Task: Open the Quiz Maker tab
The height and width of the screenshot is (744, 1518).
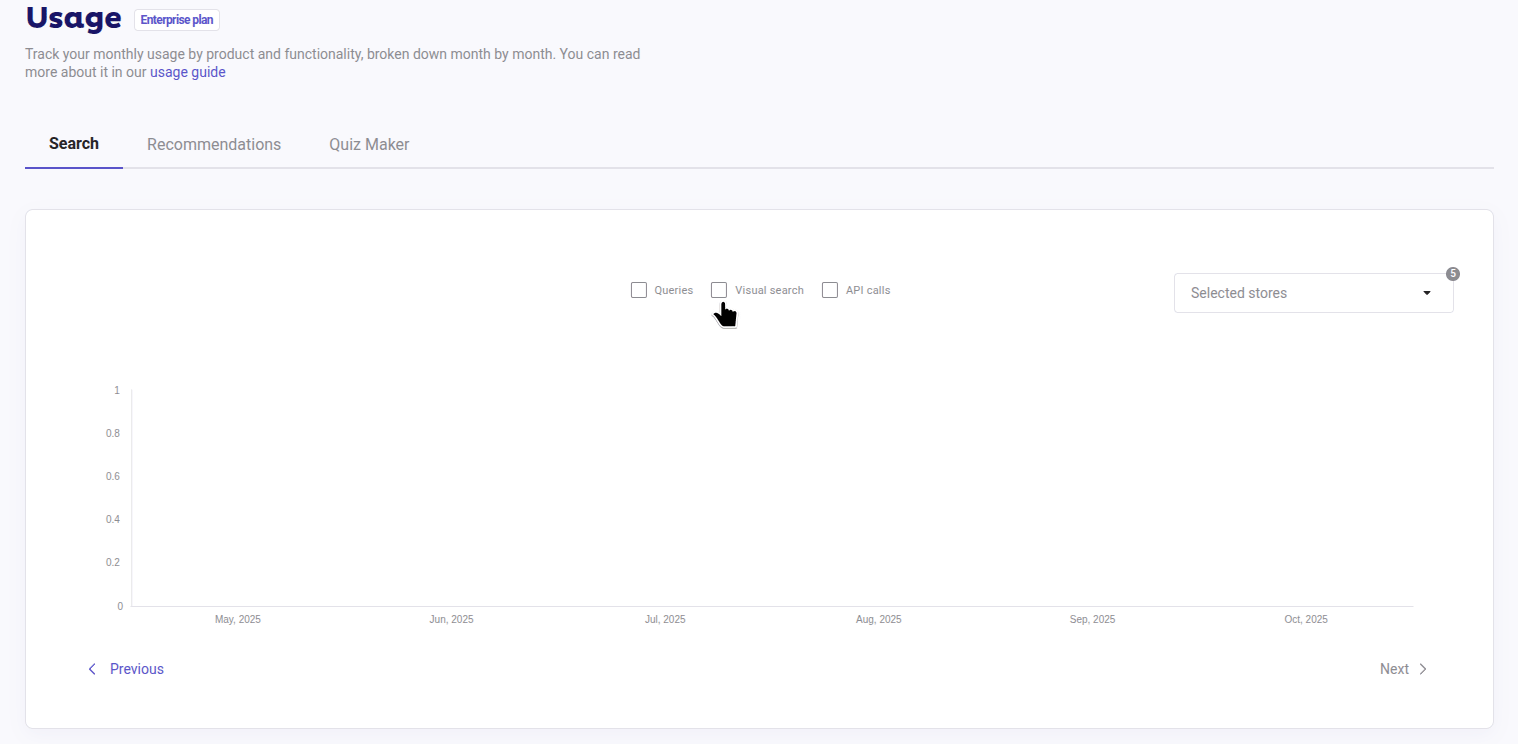Action: click(x=369, y=144)
